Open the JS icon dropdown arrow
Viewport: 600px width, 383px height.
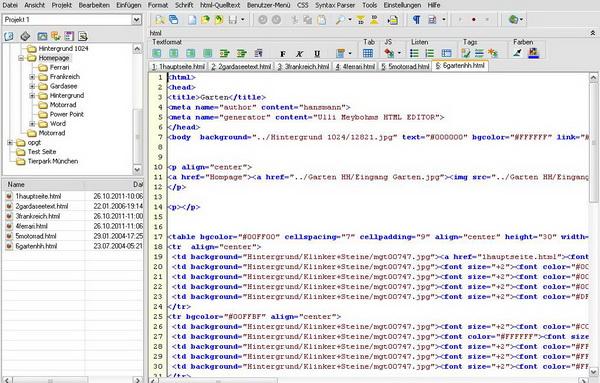point(399,53)
